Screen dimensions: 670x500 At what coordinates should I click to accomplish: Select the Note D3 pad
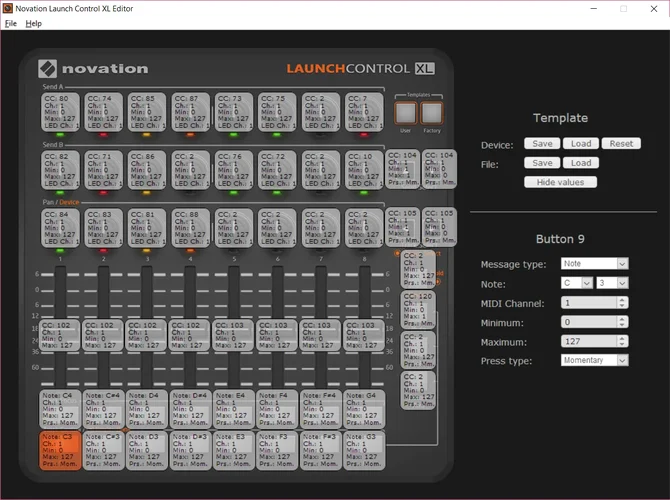pyautogui.click(x=147, y=450)
